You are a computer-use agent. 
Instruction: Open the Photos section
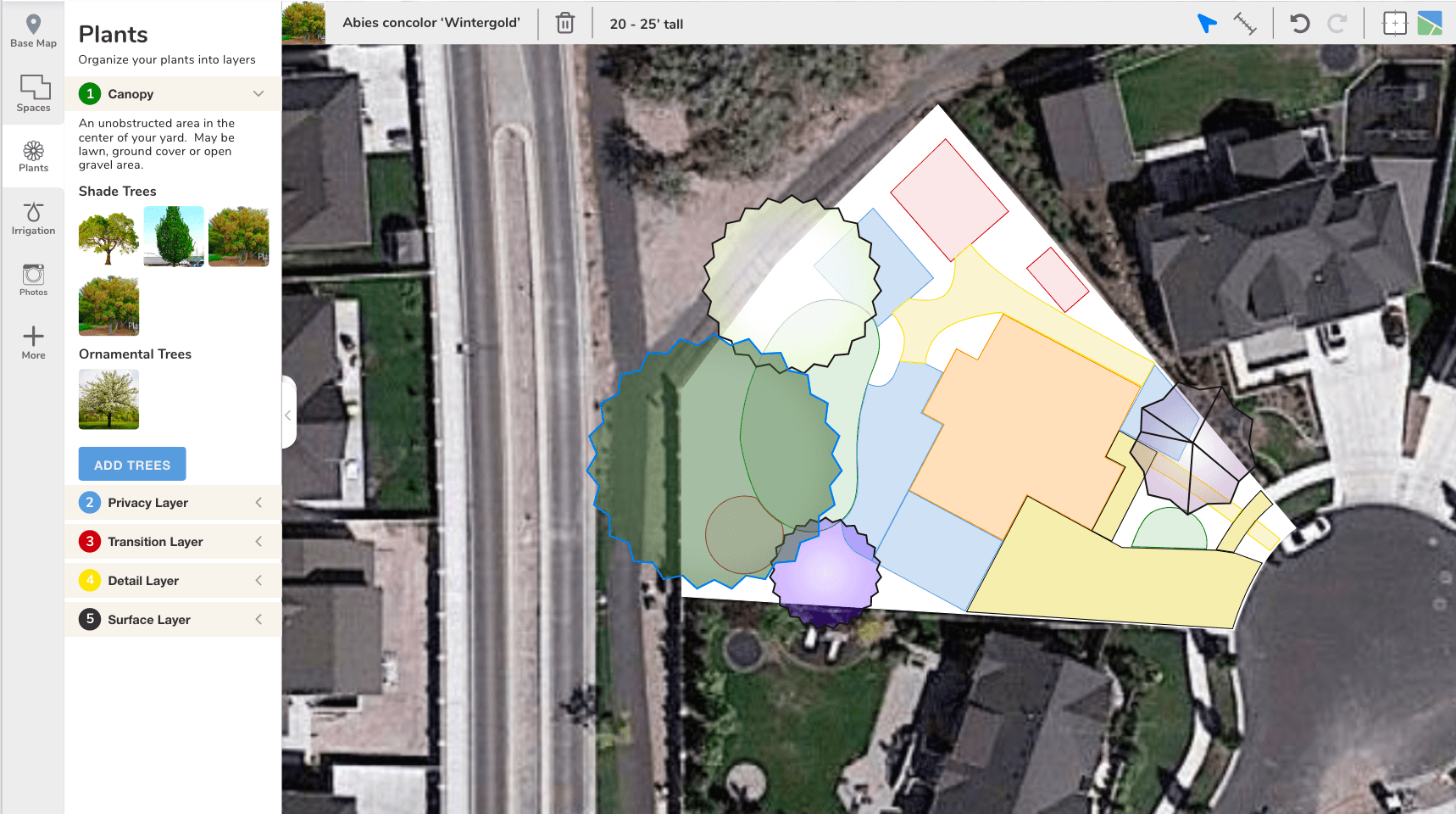tap(33, 280)
